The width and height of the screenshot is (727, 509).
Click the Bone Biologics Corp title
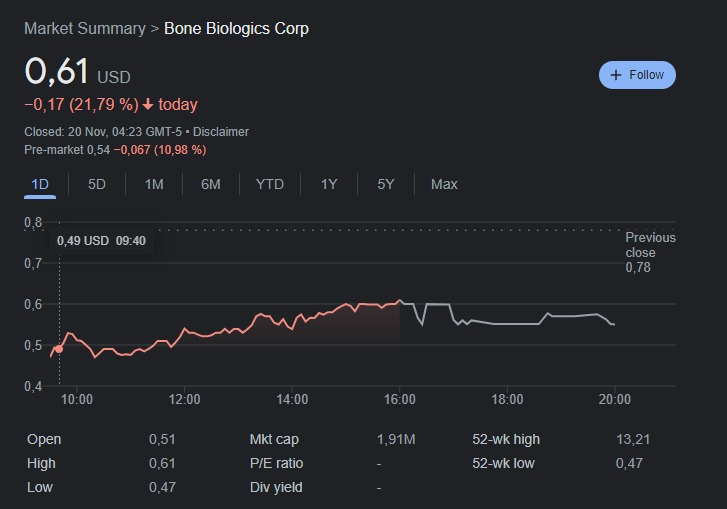tap(236, 28)
